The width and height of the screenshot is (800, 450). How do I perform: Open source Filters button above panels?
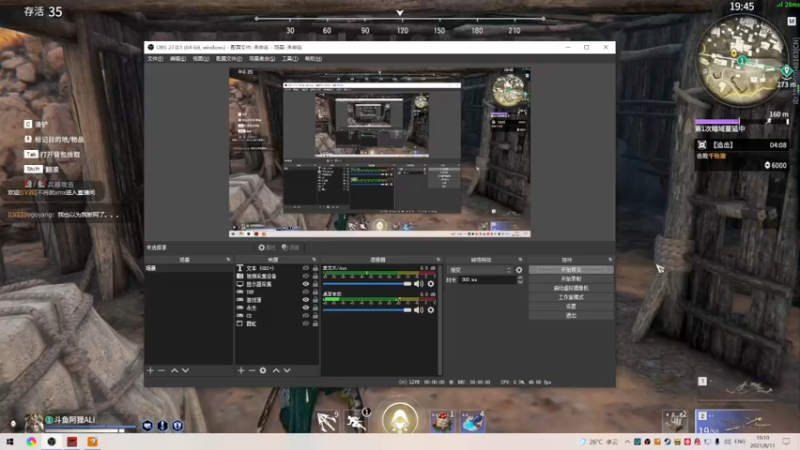(x=290, y=247)
